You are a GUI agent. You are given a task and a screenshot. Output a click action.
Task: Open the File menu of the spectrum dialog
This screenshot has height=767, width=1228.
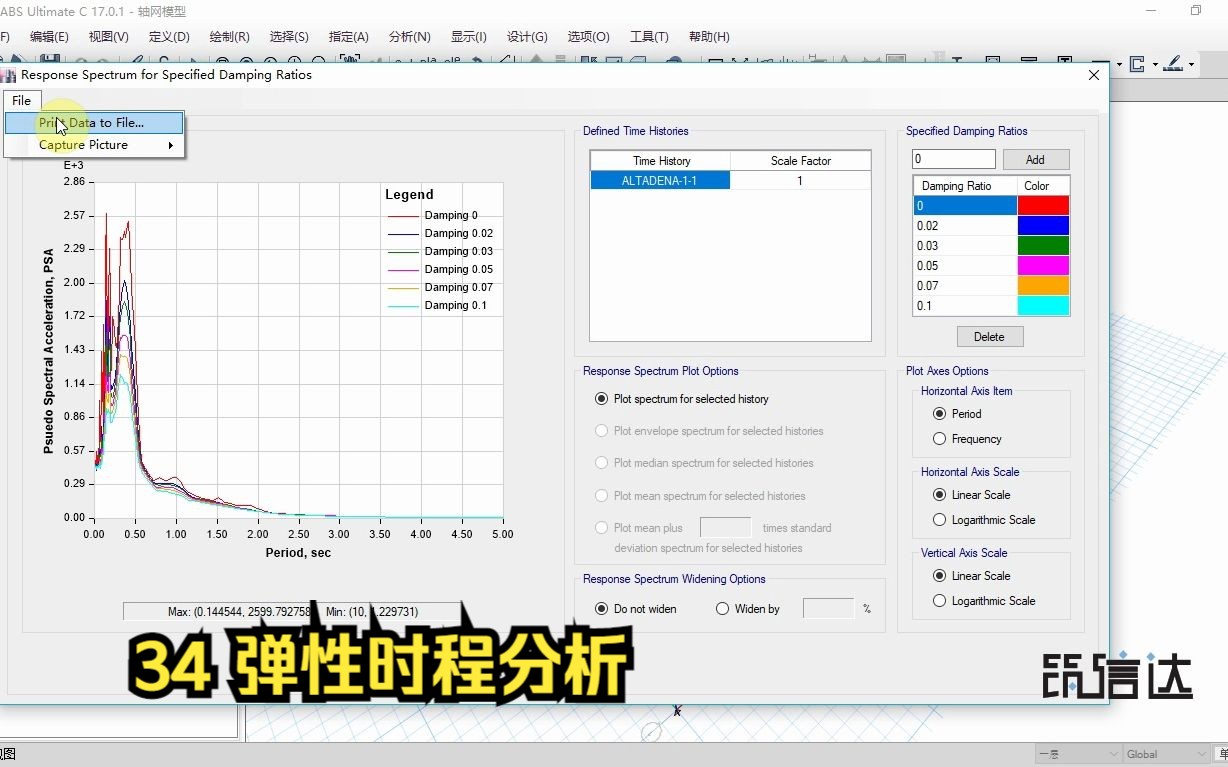pyautogui.click(x=21, y=100)
